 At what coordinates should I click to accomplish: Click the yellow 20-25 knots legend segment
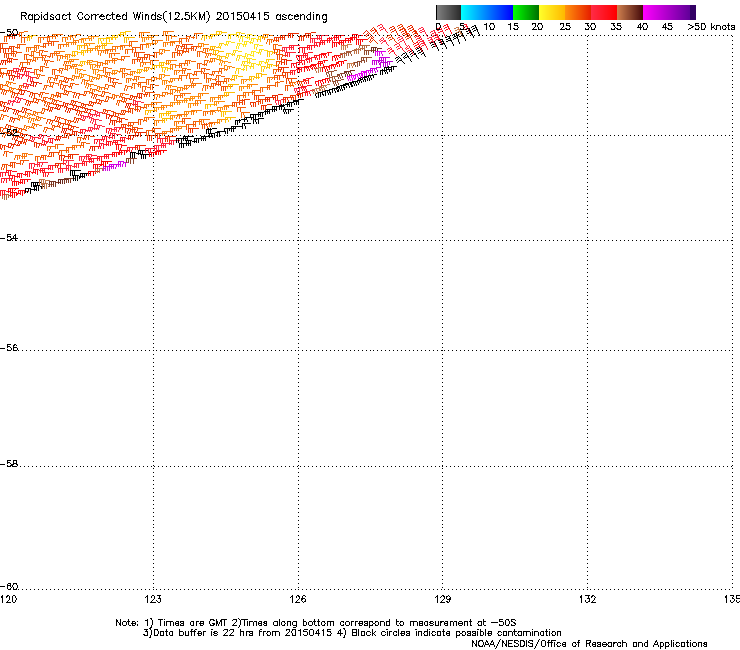click(552, 12)
